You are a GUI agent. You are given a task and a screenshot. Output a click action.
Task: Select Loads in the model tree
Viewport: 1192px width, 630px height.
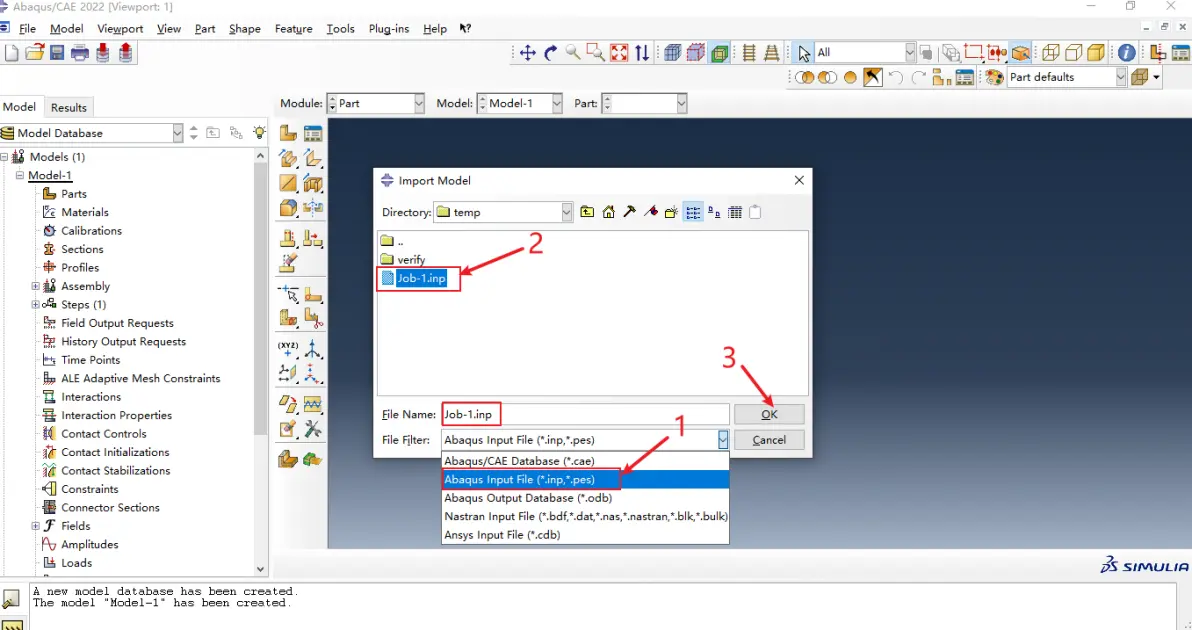pyautogui.click(x=76, y=563)
